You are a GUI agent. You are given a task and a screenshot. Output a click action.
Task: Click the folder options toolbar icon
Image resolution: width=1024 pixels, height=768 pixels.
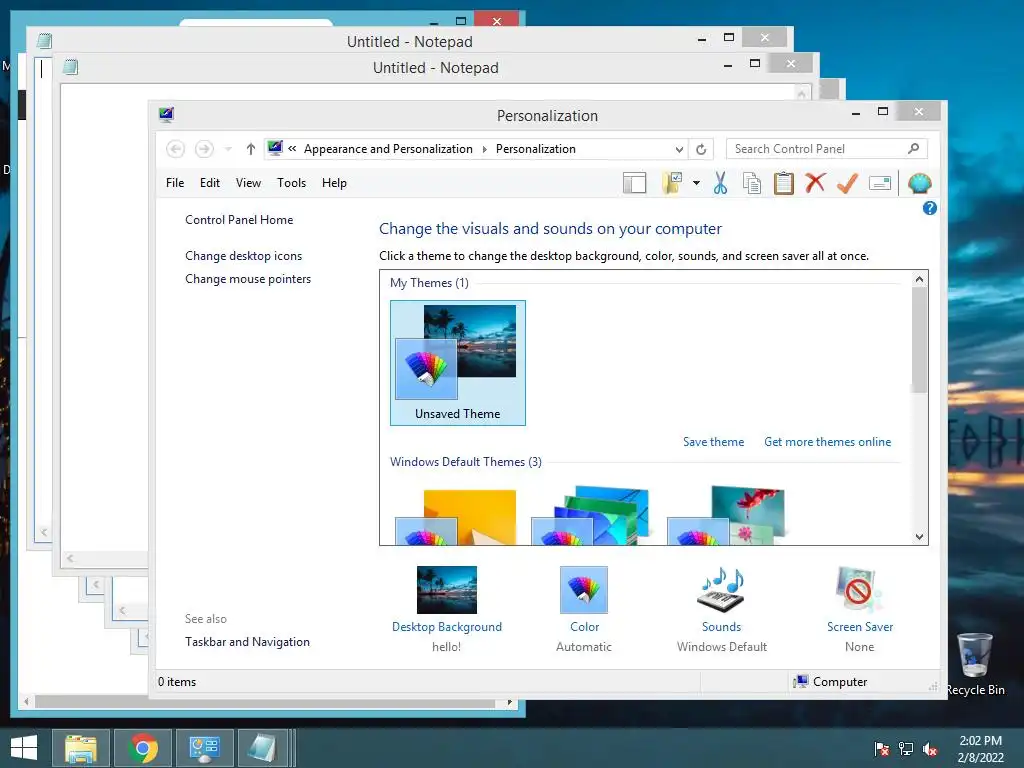[x=672, y=184]
